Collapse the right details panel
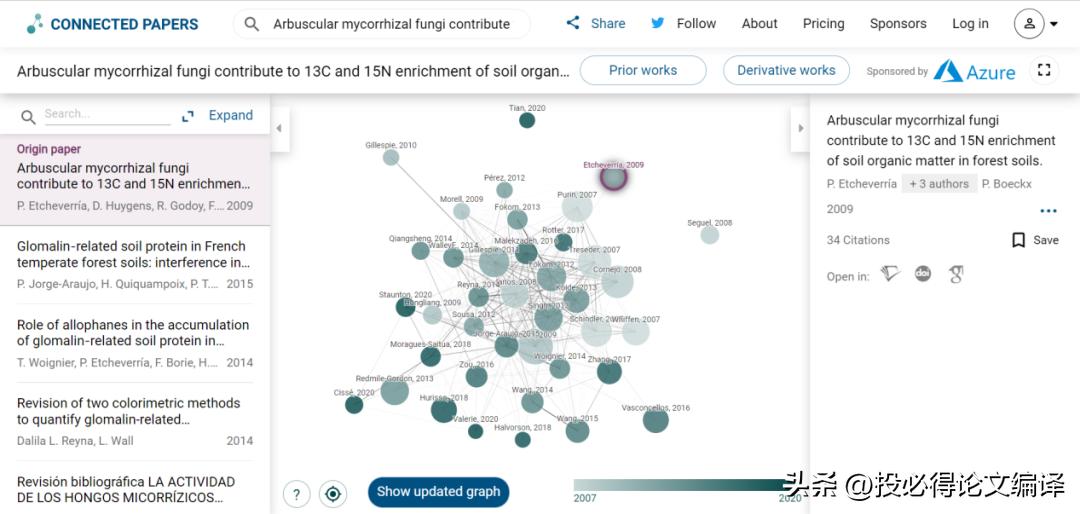This screenshot has width=1080, height=514. (799, 128)
